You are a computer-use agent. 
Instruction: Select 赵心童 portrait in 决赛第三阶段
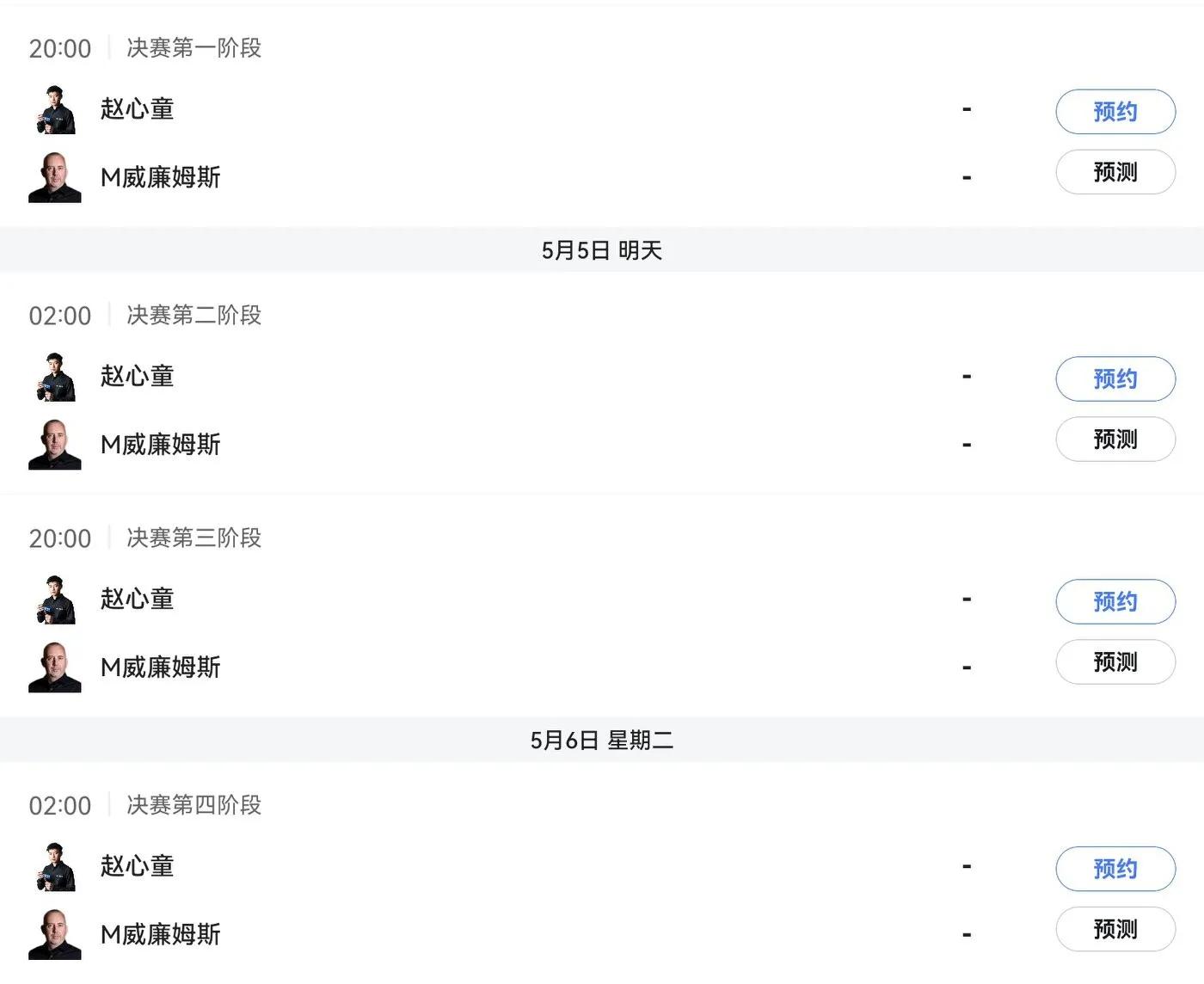point(55,600)
